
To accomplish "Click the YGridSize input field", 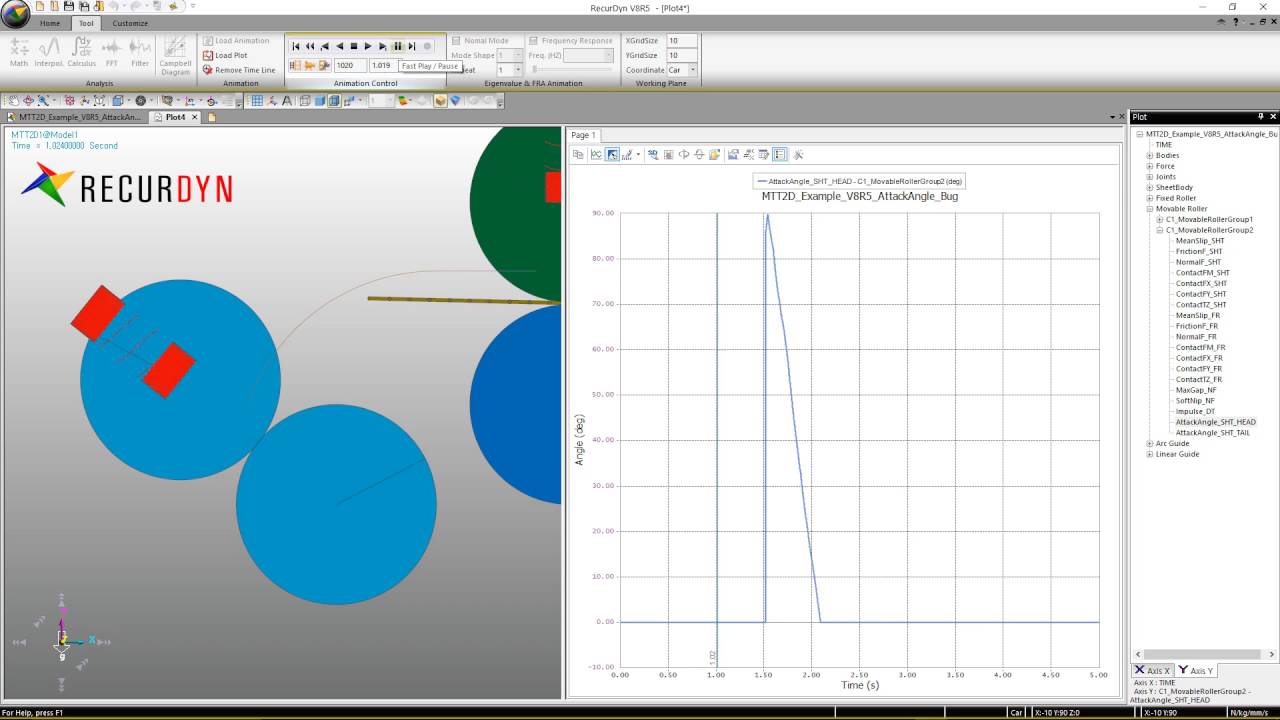I will [x=681, y=55].
